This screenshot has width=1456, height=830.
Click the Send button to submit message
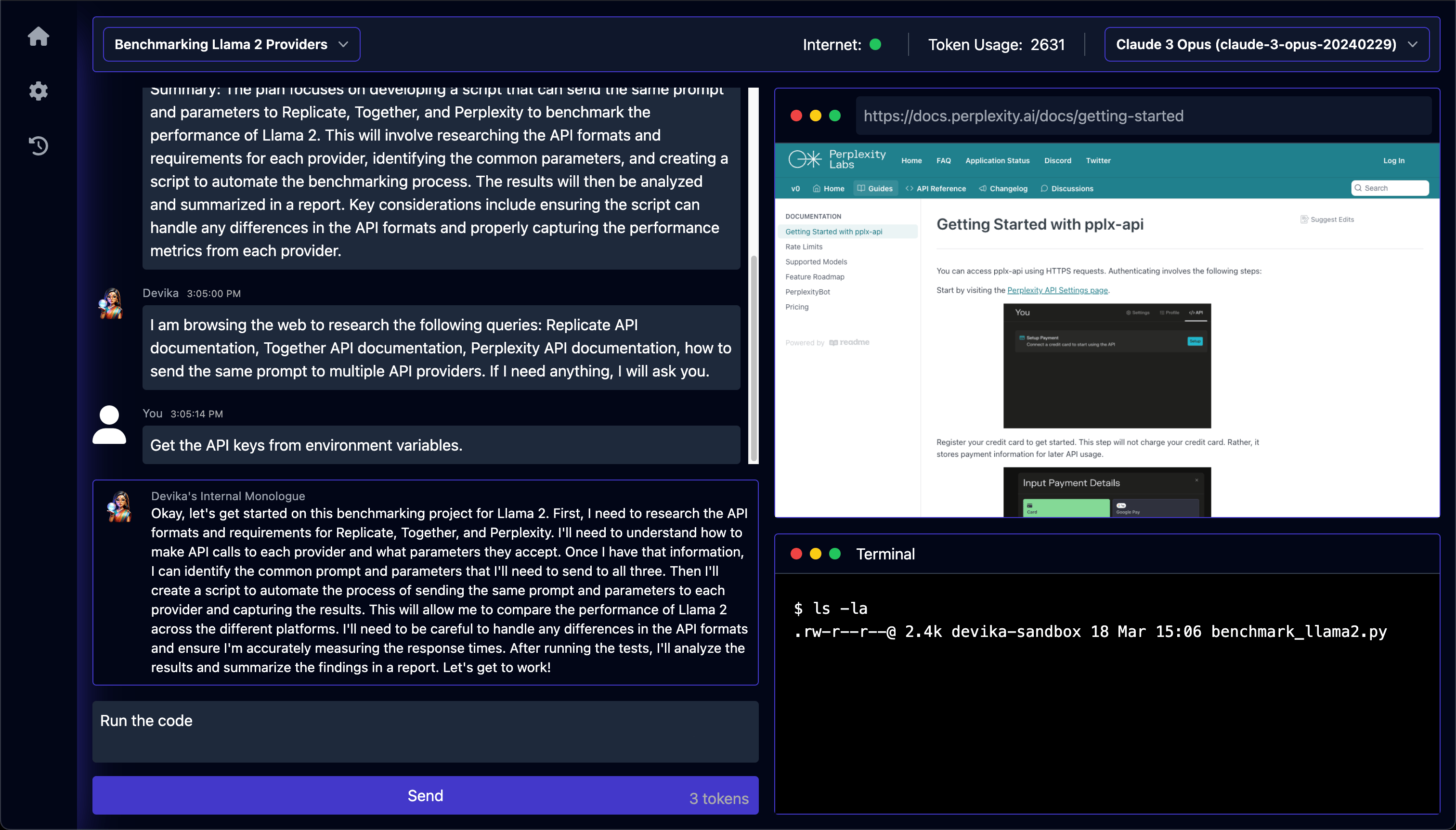click(x=425, y=796)
